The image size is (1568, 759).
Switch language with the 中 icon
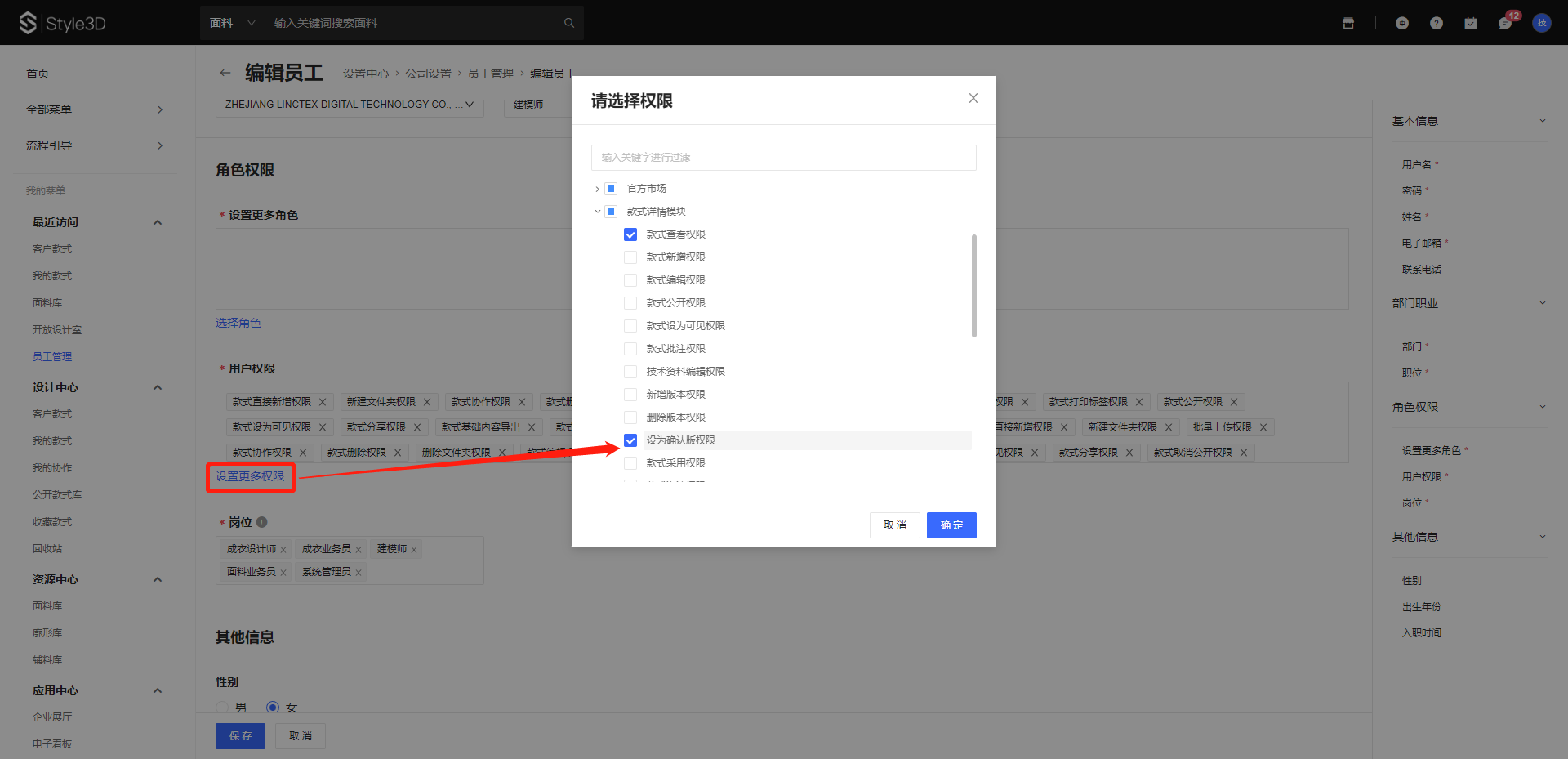pos(1402,23)
